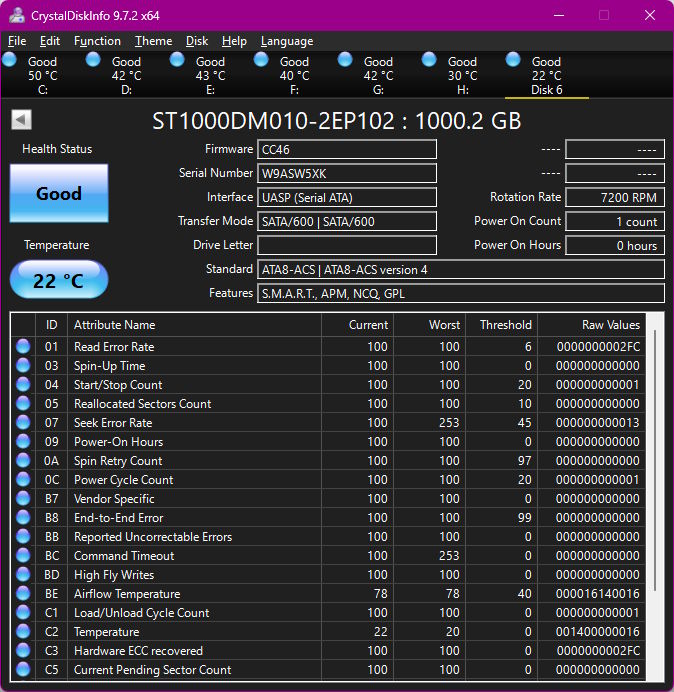
Task: Click worst value 253 in Command Timeout row
Action: (x=449, y=556)
